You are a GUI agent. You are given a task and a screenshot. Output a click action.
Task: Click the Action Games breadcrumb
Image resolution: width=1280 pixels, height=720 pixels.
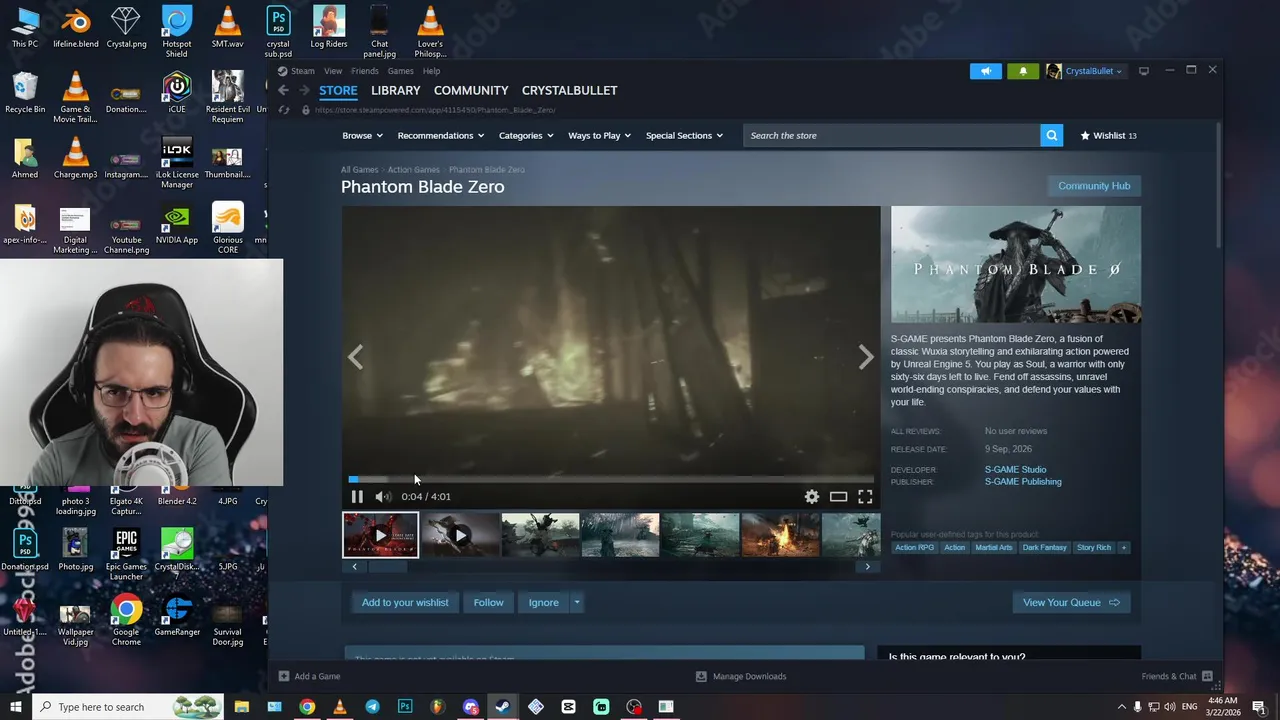pos(413,170)
